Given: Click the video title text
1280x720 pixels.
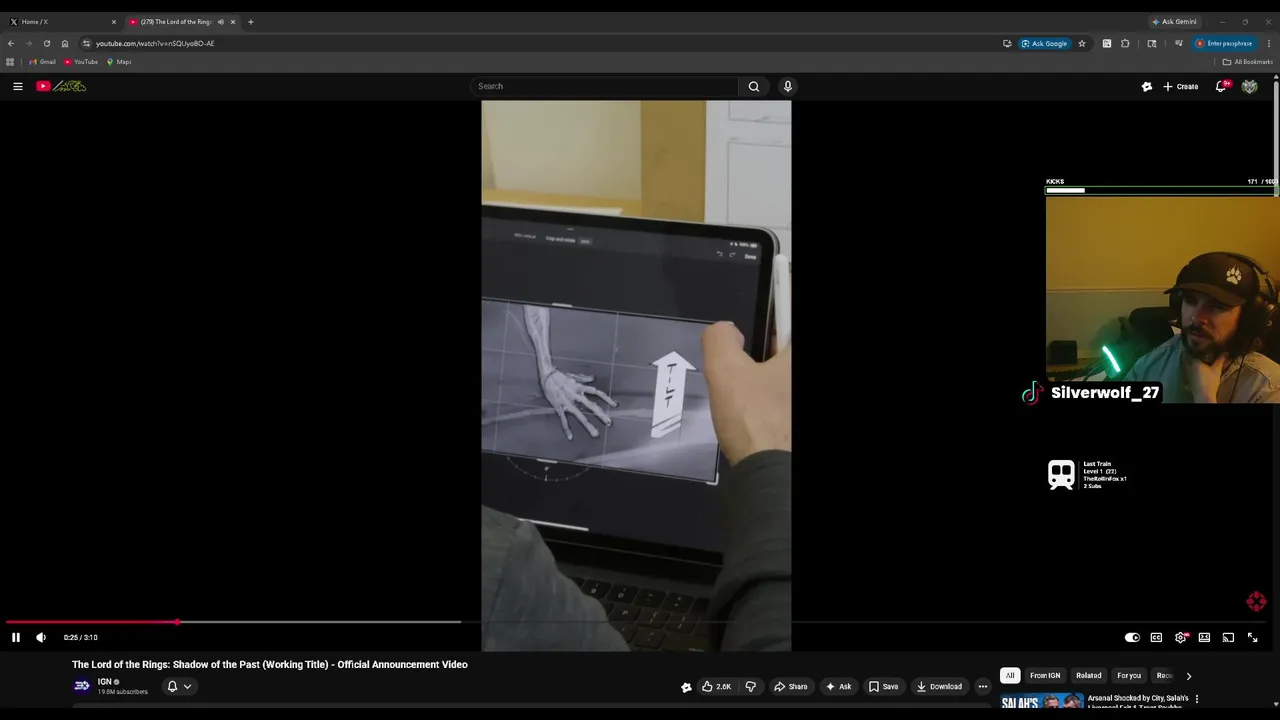Looking at the screenshot, I should coord(270,664).
